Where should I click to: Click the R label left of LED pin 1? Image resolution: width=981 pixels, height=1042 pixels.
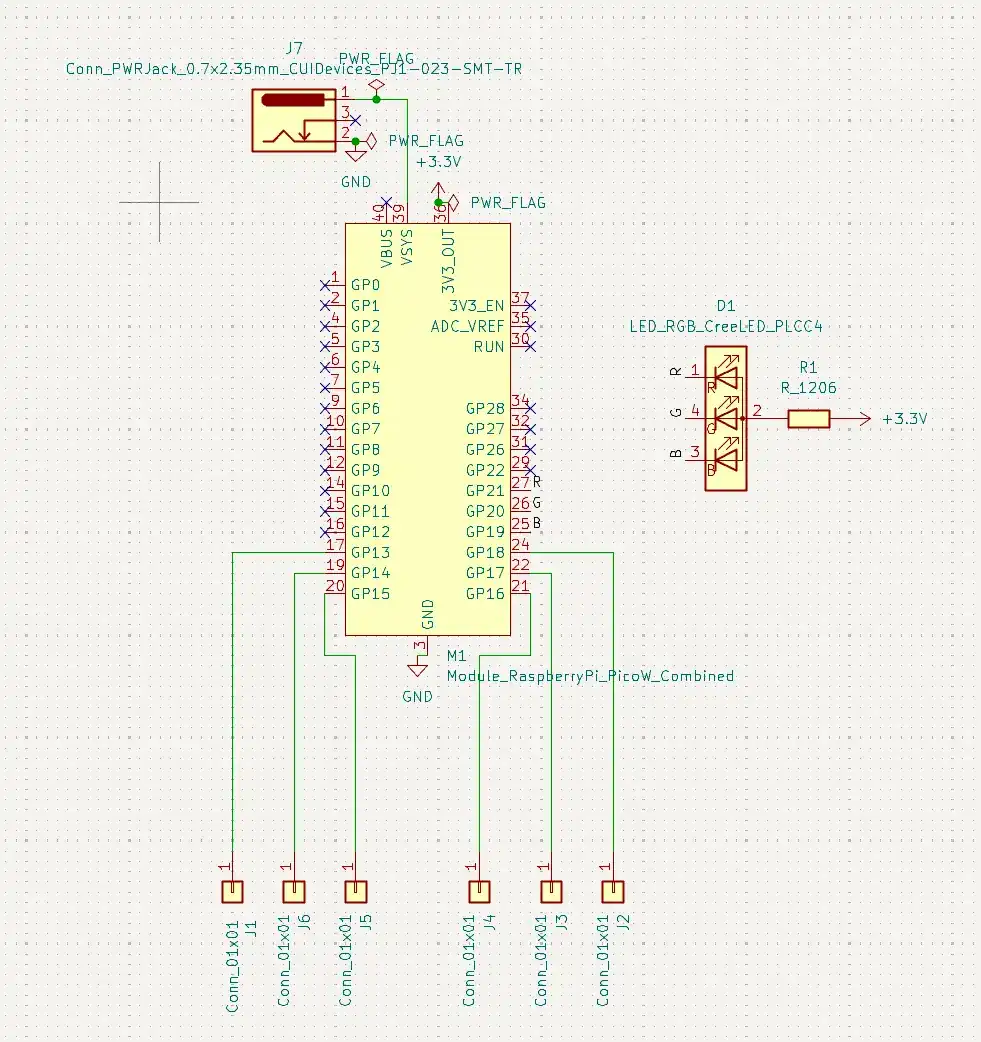[676, 372]
